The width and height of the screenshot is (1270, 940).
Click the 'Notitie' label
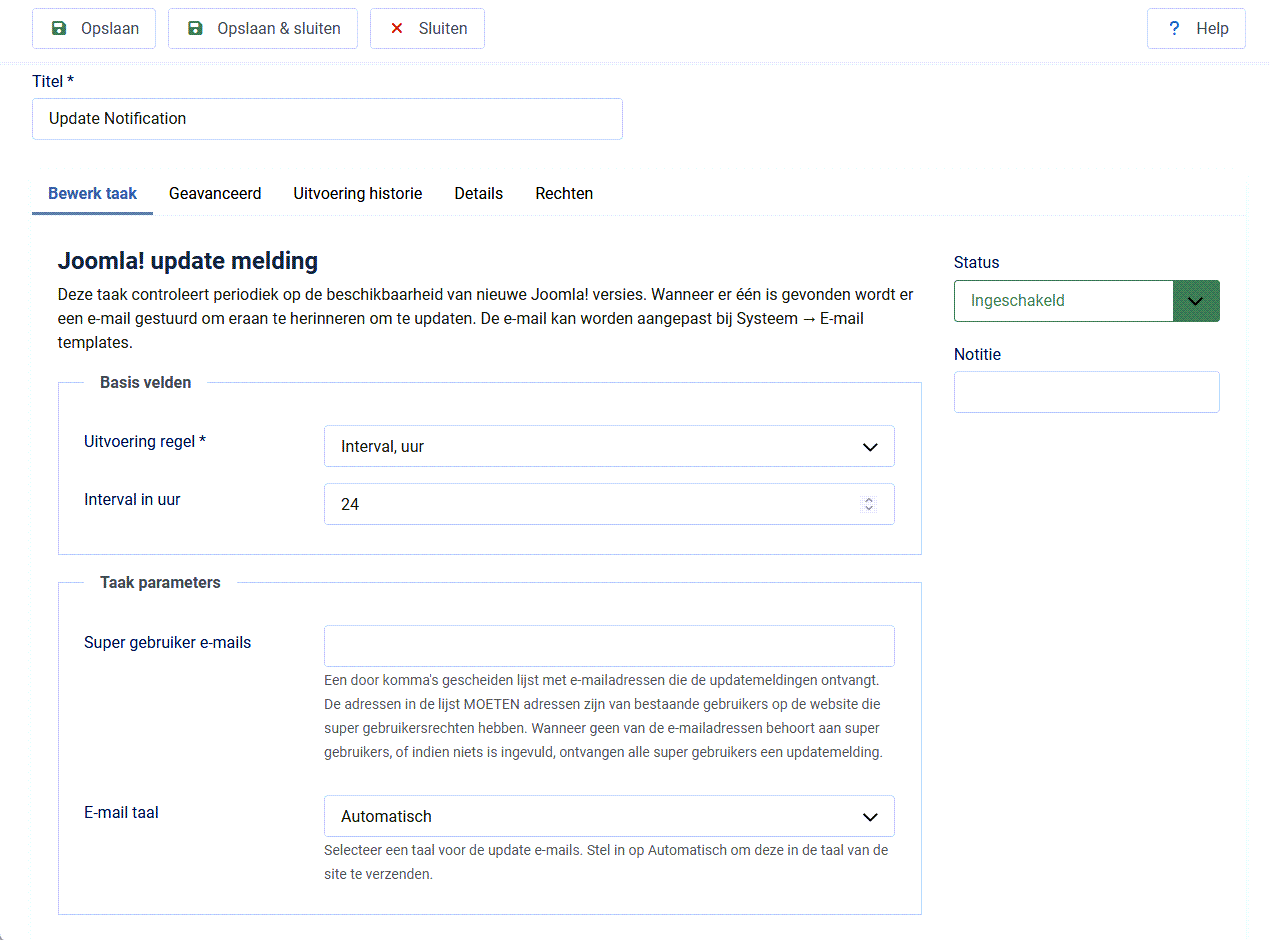(x=977, y=354)
